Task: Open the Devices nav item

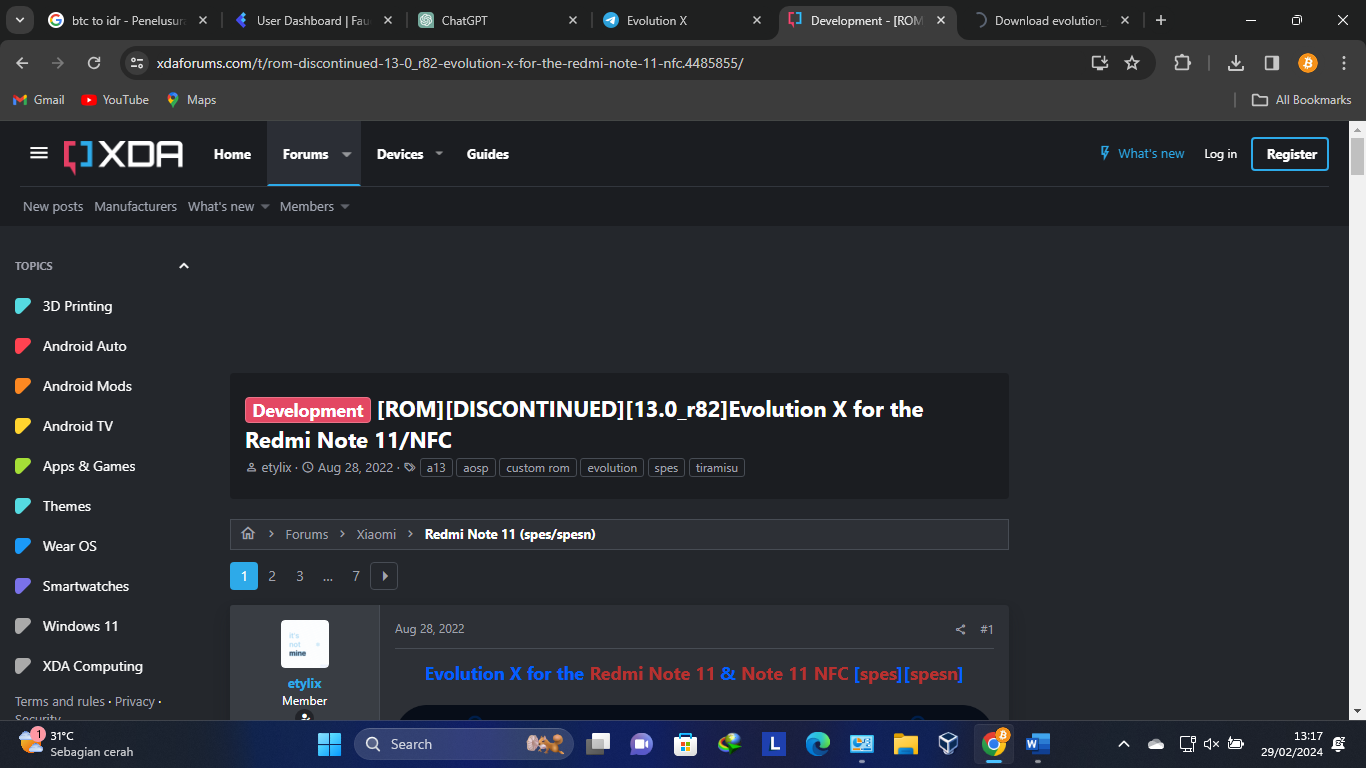Action: pos(400,154)
